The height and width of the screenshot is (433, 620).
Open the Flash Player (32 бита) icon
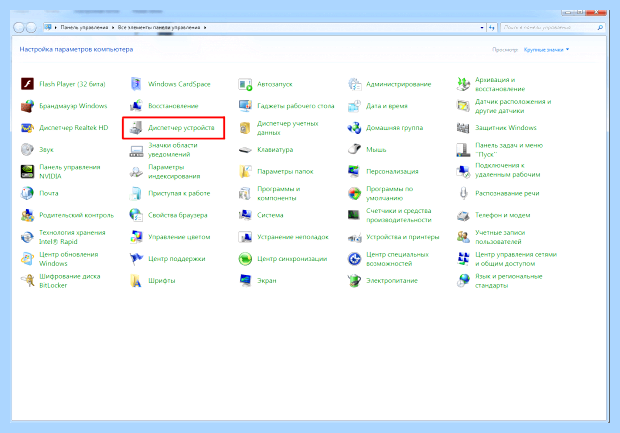[27, 84]
